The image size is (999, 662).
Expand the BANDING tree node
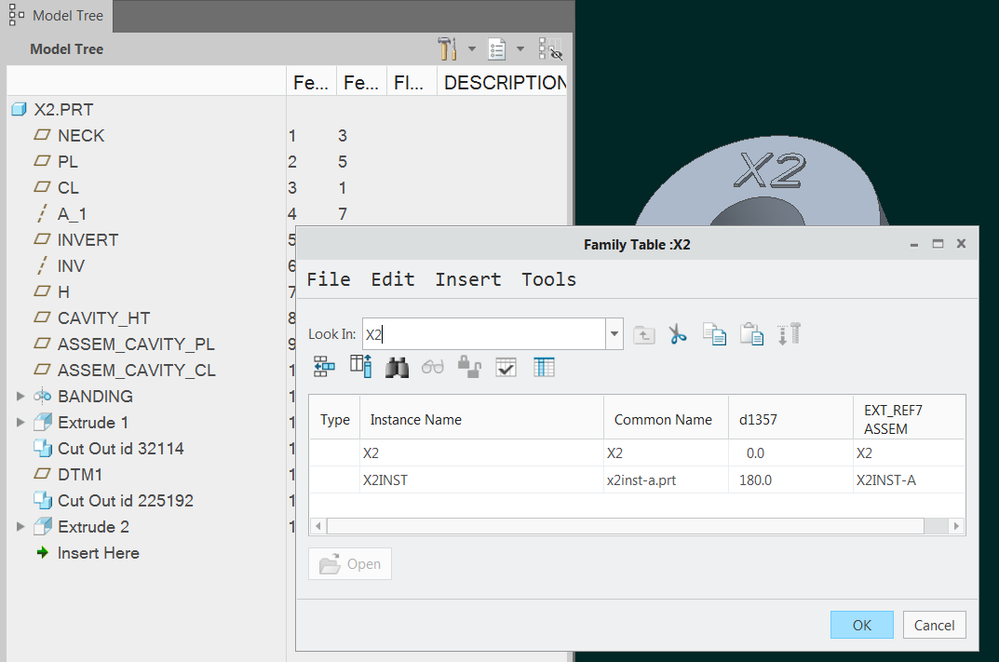coord(20,396)
